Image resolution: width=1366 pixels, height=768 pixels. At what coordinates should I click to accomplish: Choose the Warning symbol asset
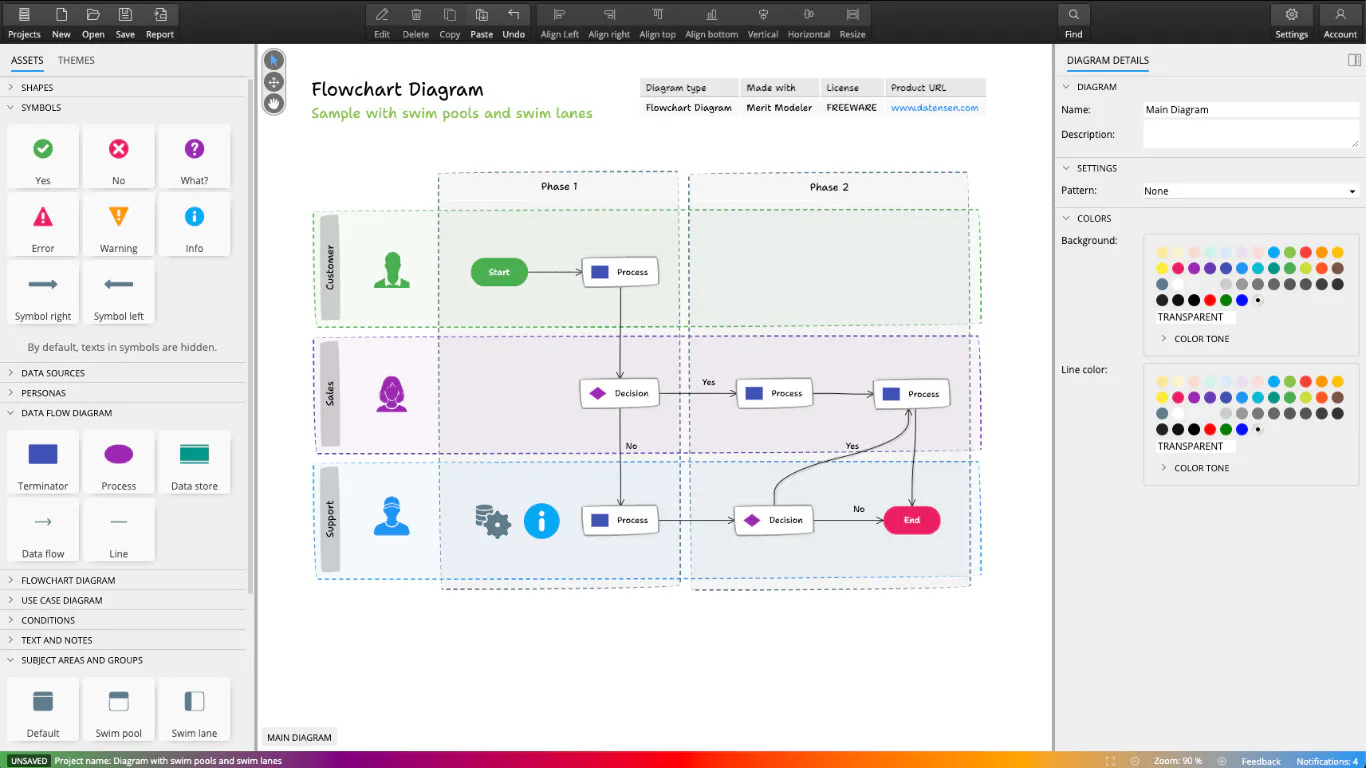[x=119, y=224]
